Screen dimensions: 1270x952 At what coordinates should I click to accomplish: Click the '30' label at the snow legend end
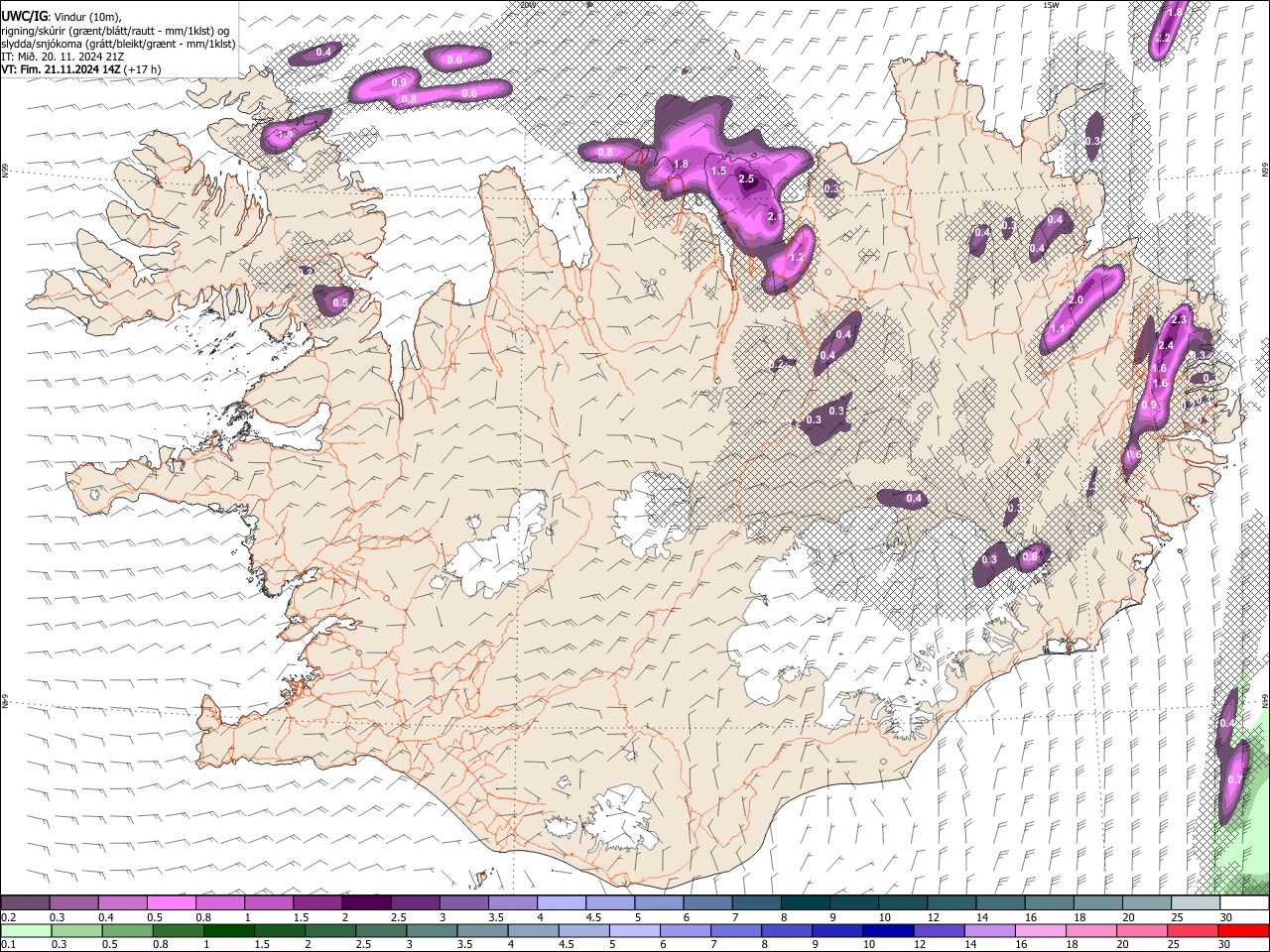[x=1224, y=917]
